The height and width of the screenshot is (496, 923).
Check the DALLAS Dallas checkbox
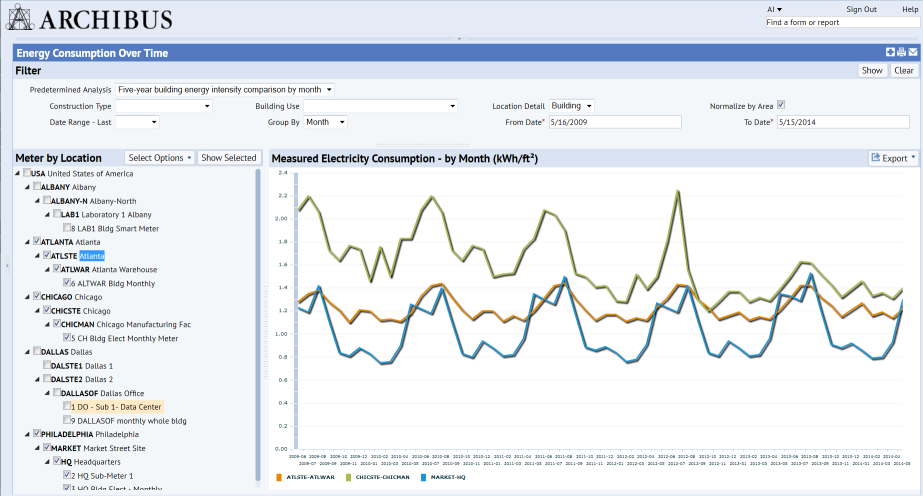[38, 352]
